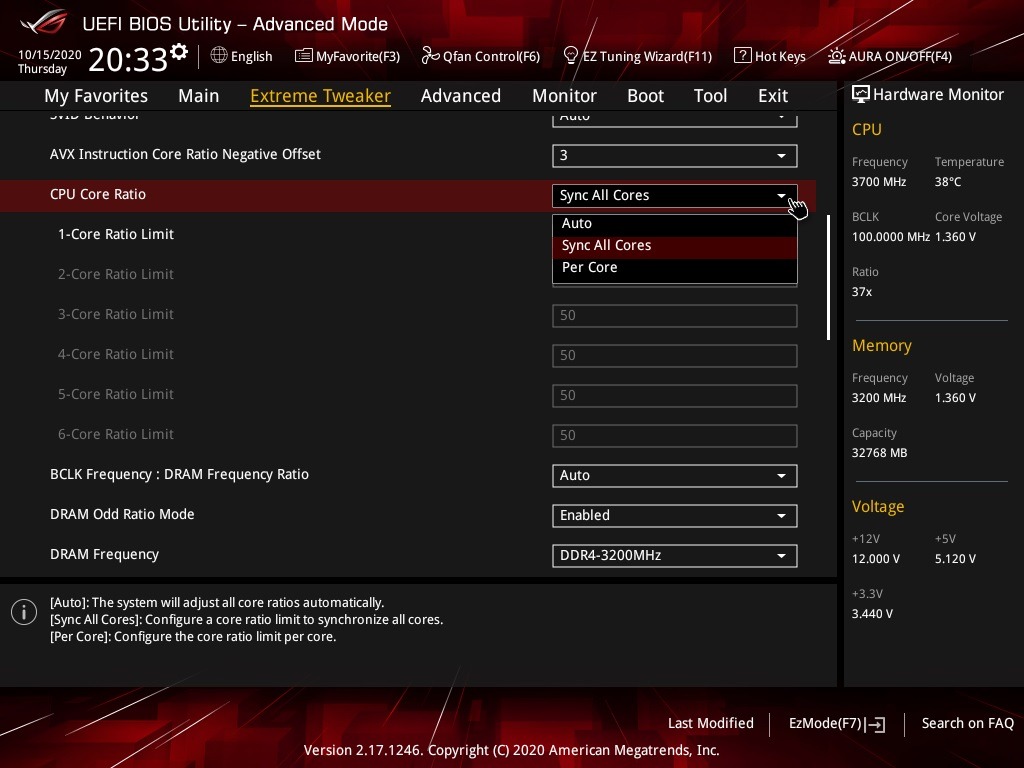
Task: Select the Extreme Tweaker tab
Action: coord(321,95)
